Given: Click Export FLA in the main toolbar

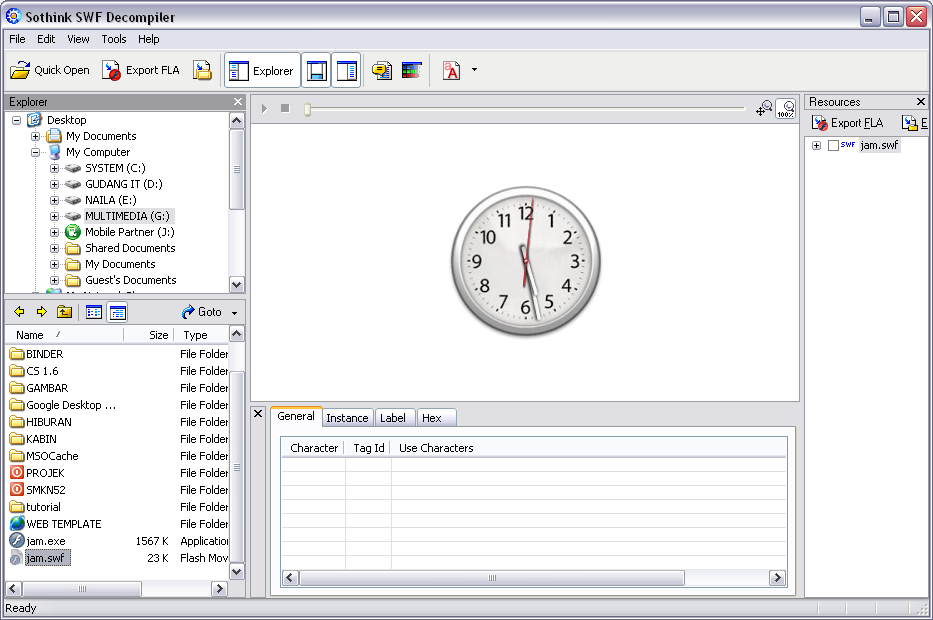Looking at the screenshot, I should pos(140,70).
